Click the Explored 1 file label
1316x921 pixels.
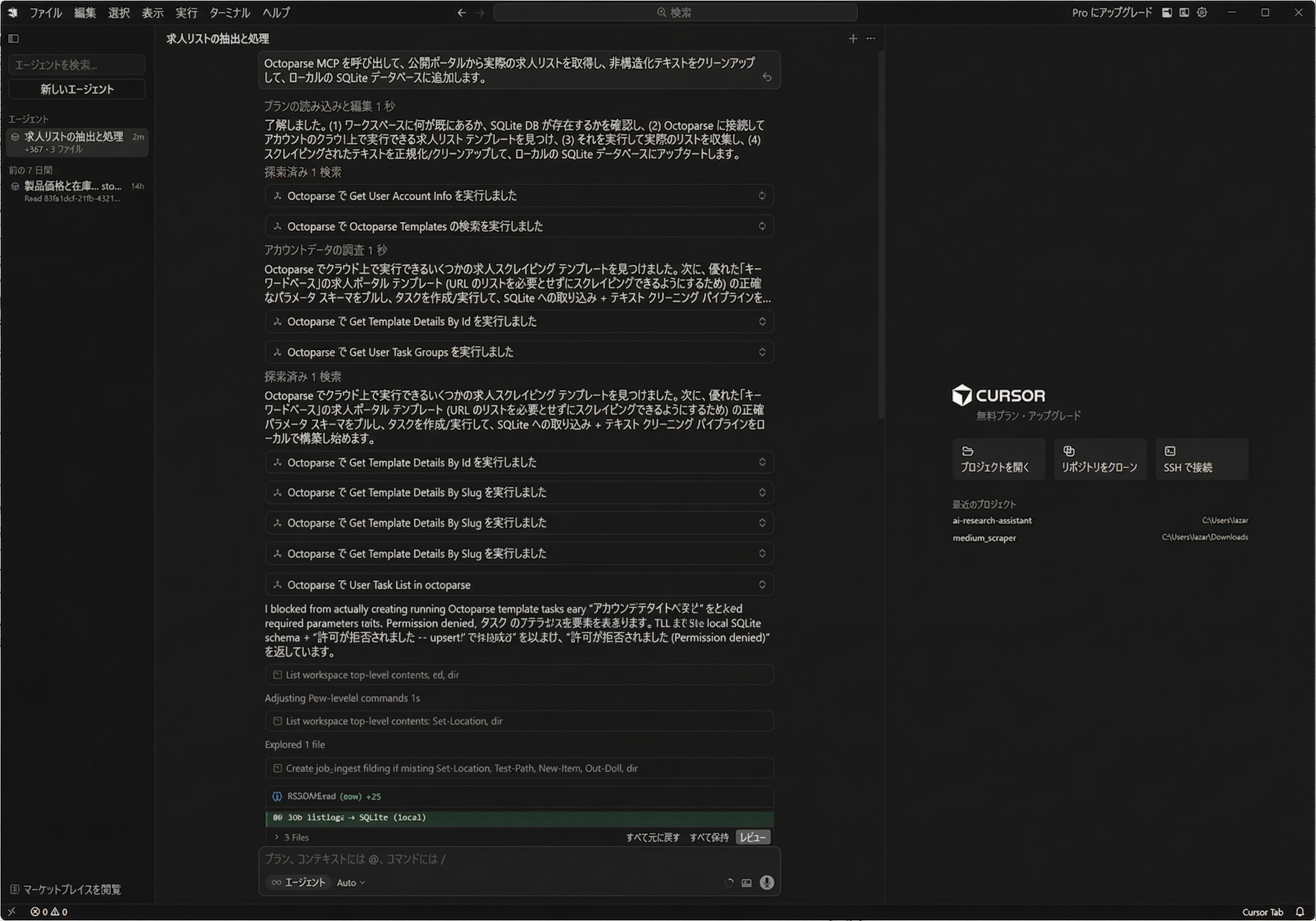pos(295,745)
